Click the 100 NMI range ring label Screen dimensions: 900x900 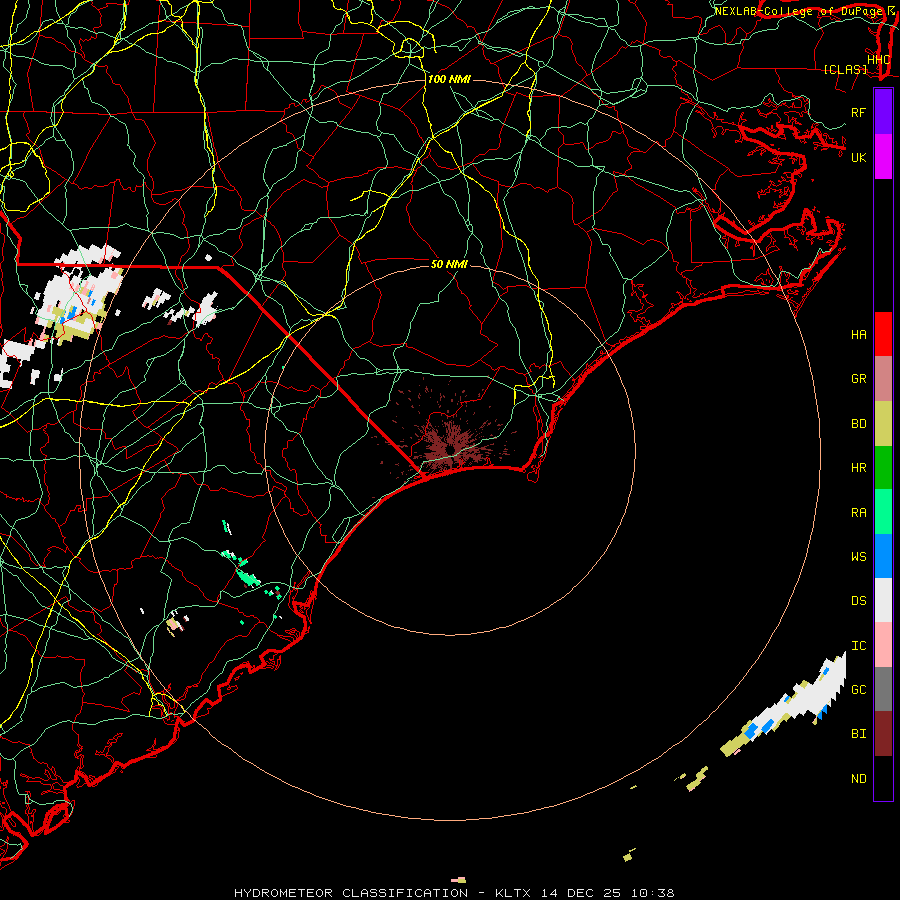pos(449,79)
